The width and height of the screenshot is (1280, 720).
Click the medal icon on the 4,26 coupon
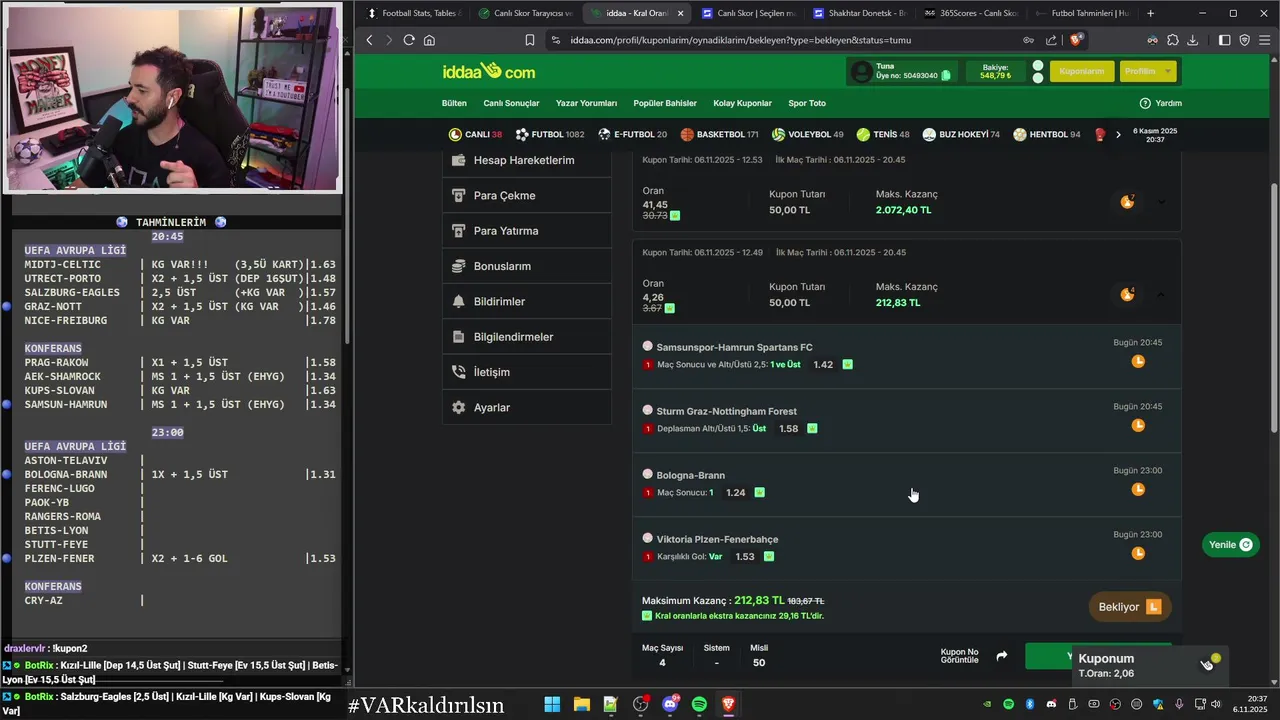(x=1127, y=294)
